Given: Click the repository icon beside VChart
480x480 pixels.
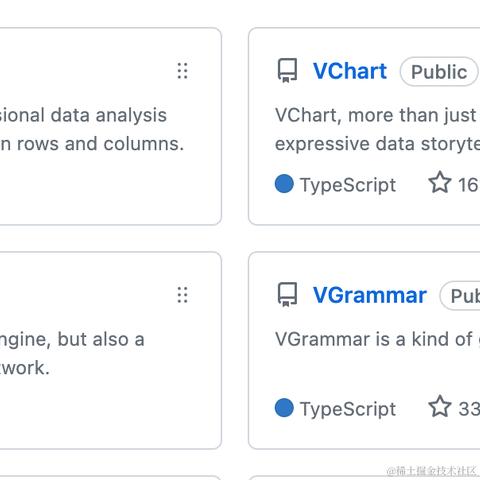Looking at the screenshot, I should coord(287,71).
